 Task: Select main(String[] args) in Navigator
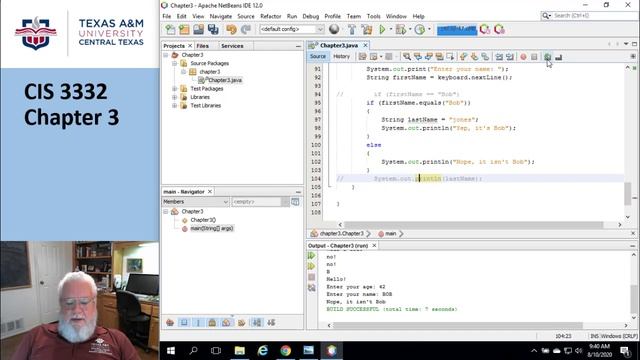point(211,228)
